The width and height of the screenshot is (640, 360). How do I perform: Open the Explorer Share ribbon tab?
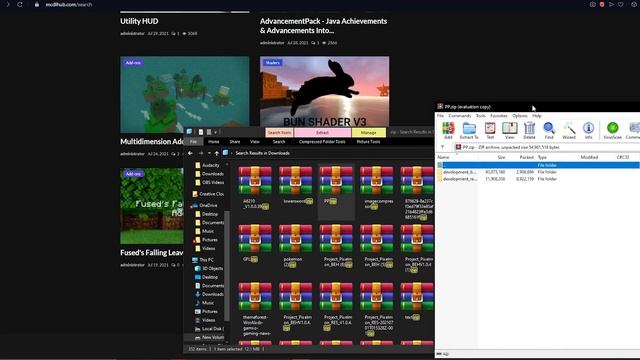pos(235,142)
